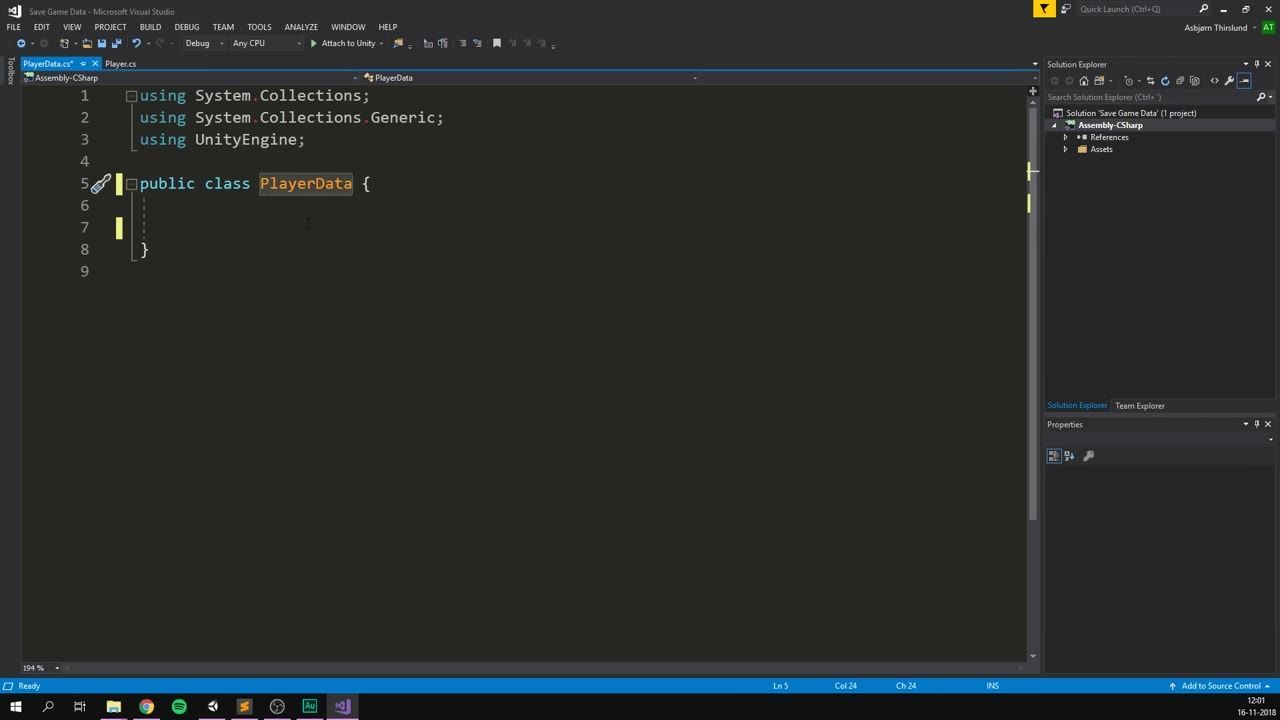This screenshot has width=1280, height=720.
Task: Open the Debug configuration dropdown
Action: click(203, 43)
